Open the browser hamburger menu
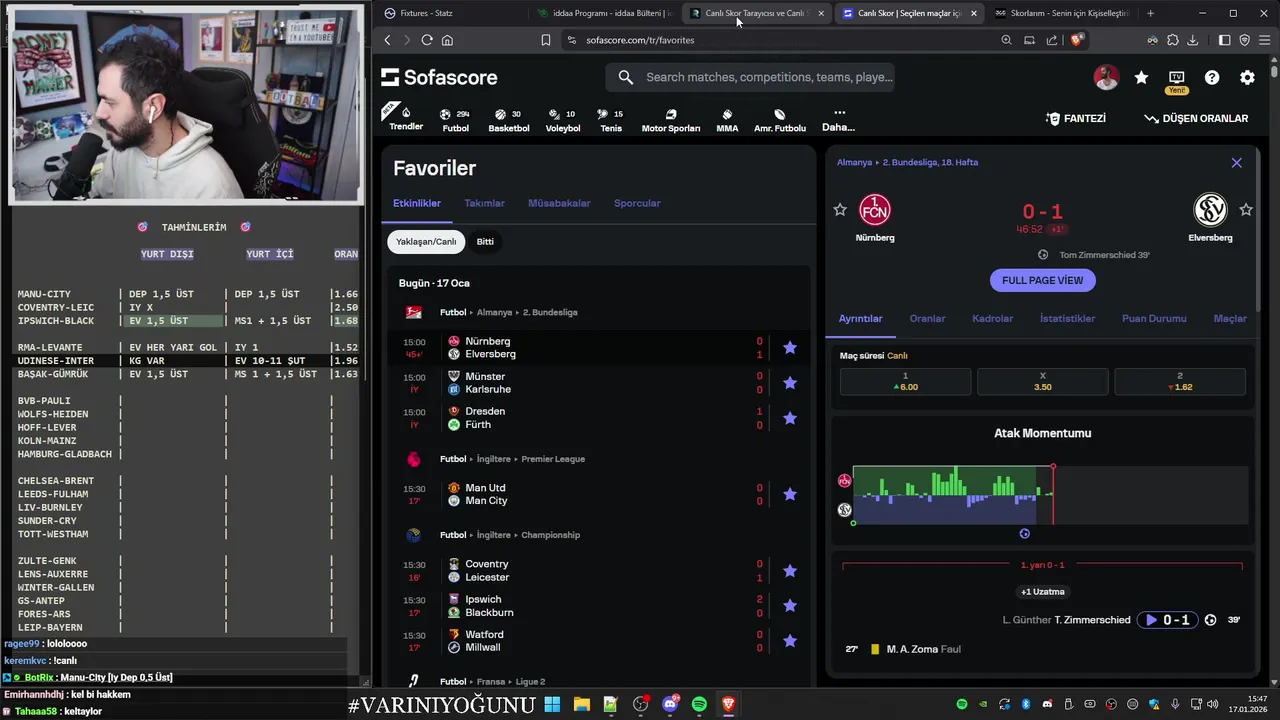This screenshot has width=1280, height=720. [x=1264, y=40]
